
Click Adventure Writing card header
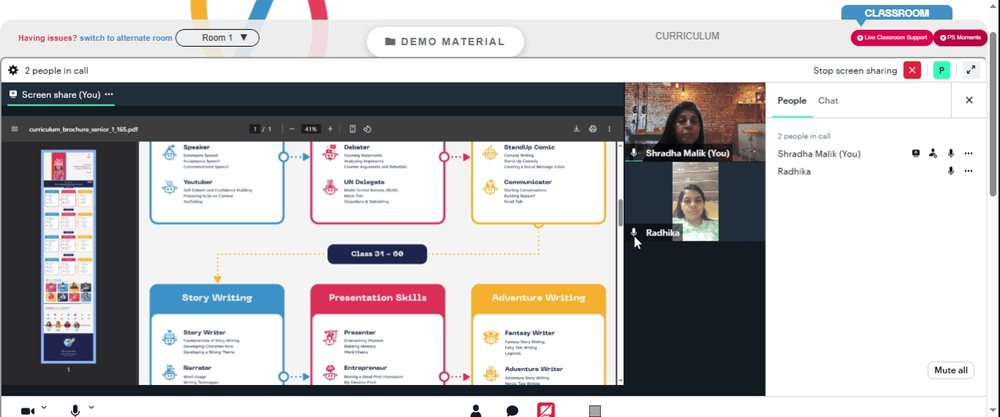538,298
